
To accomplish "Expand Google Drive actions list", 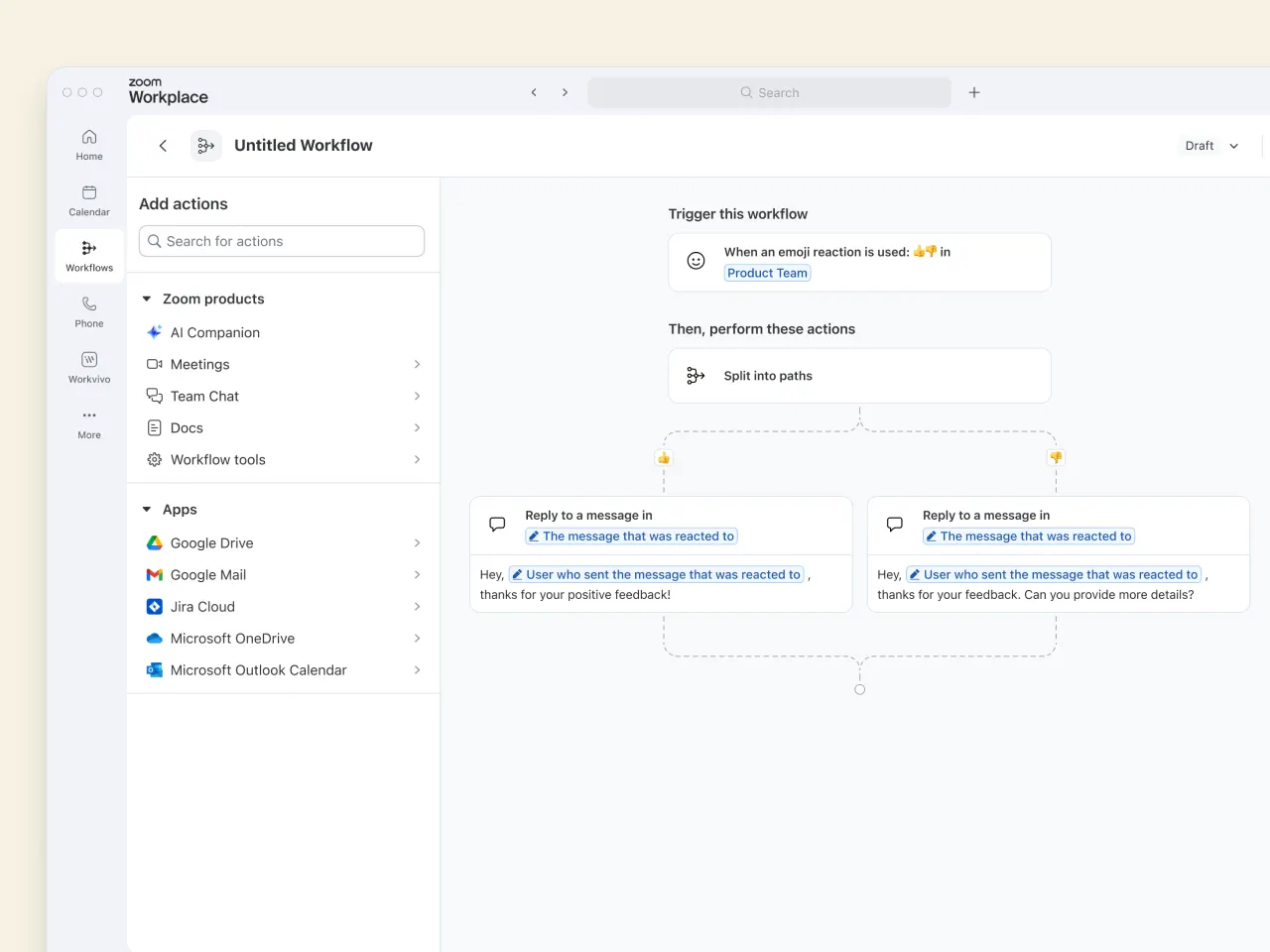I will 417,542.
